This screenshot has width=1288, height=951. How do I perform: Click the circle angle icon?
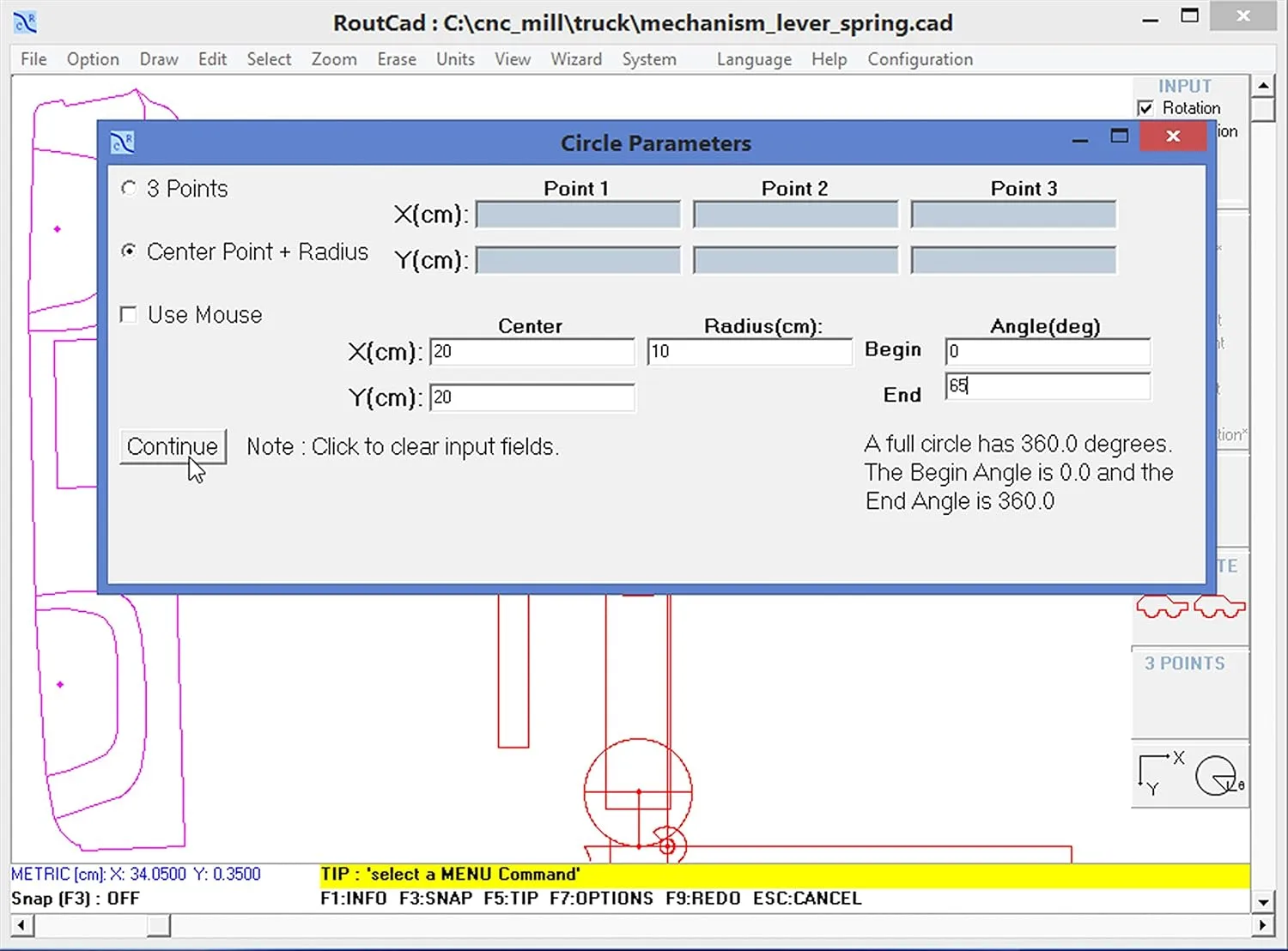(x=1217, y=775)
